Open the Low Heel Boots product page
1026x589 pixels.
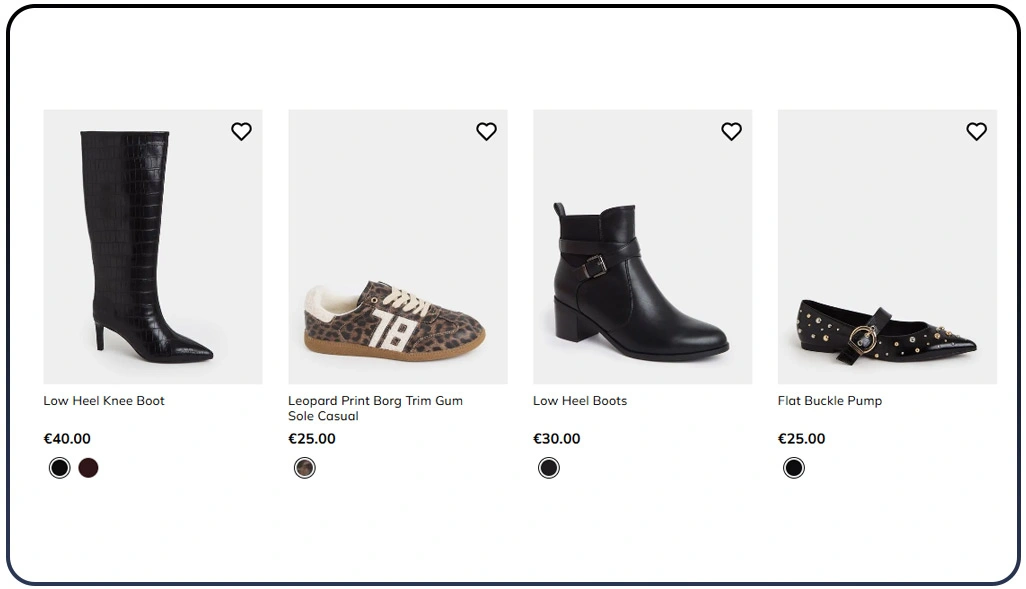[580, 400]
